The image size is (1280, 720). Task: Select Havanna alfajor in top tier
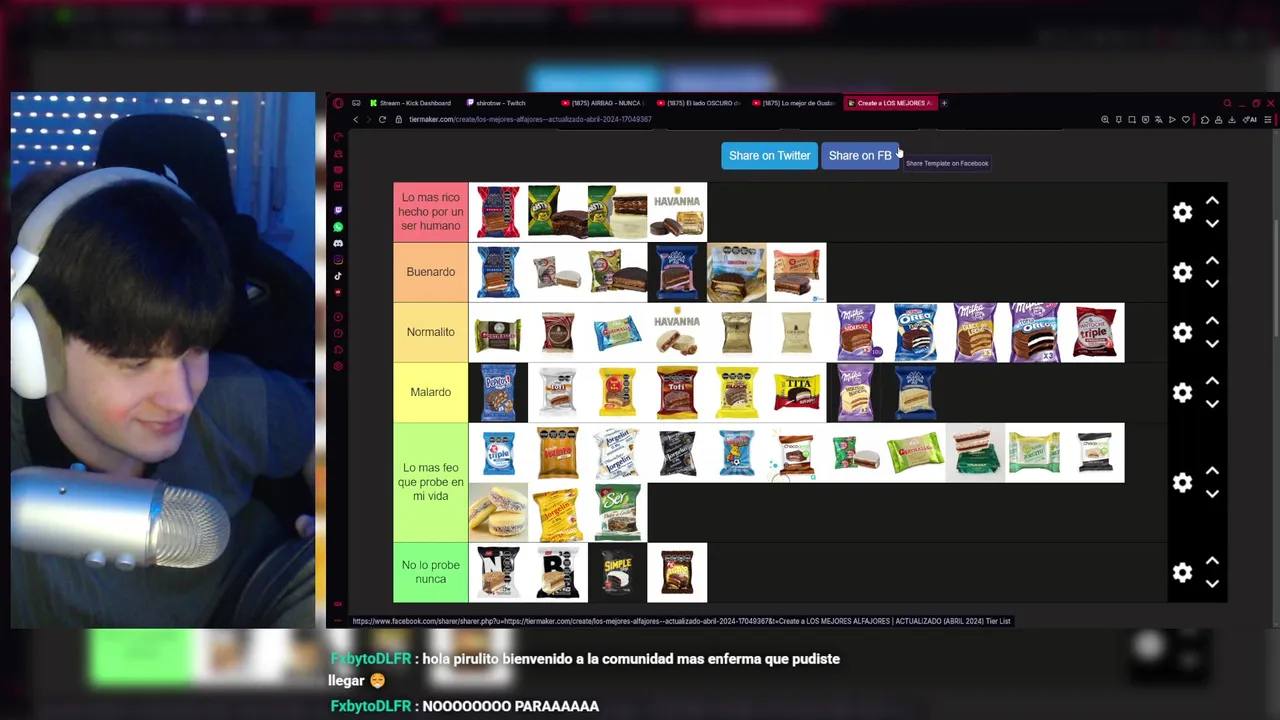point(677,212)
